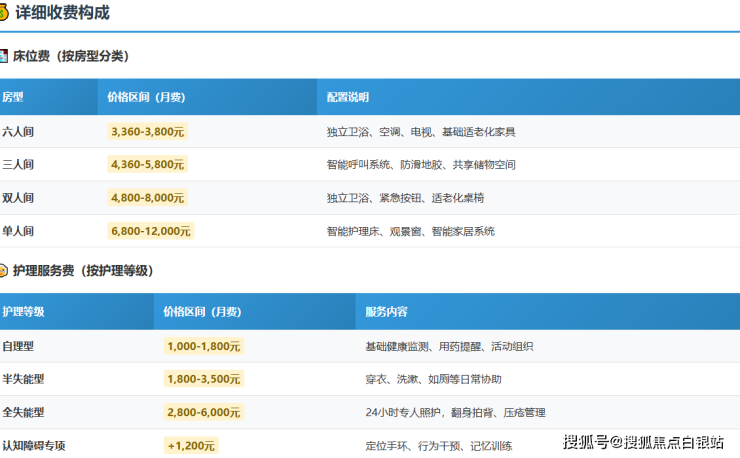This screenshot has width=740, height=458.
Task: Click the 6,800-12,000元 price tag
Action: pos(151,231)
